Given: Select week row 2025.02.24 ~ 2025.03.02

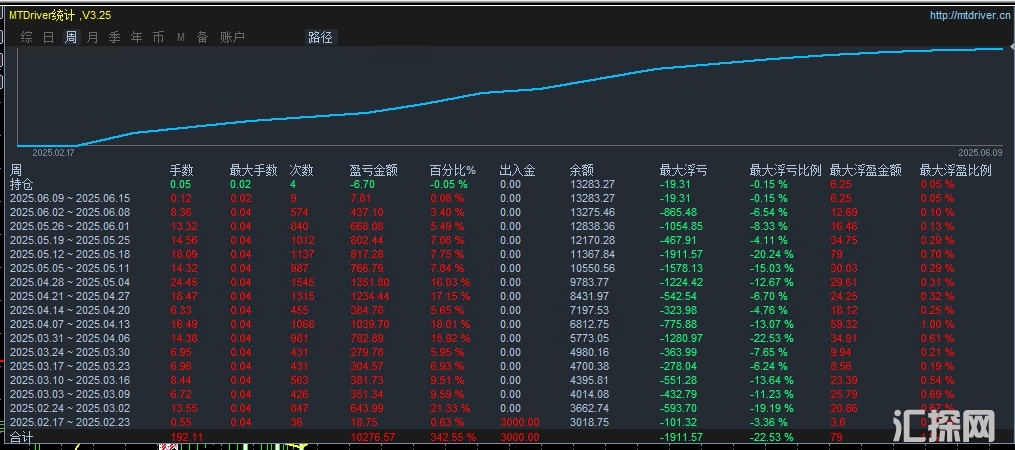Looking at the screenshot, I should (x=70, y=409).
